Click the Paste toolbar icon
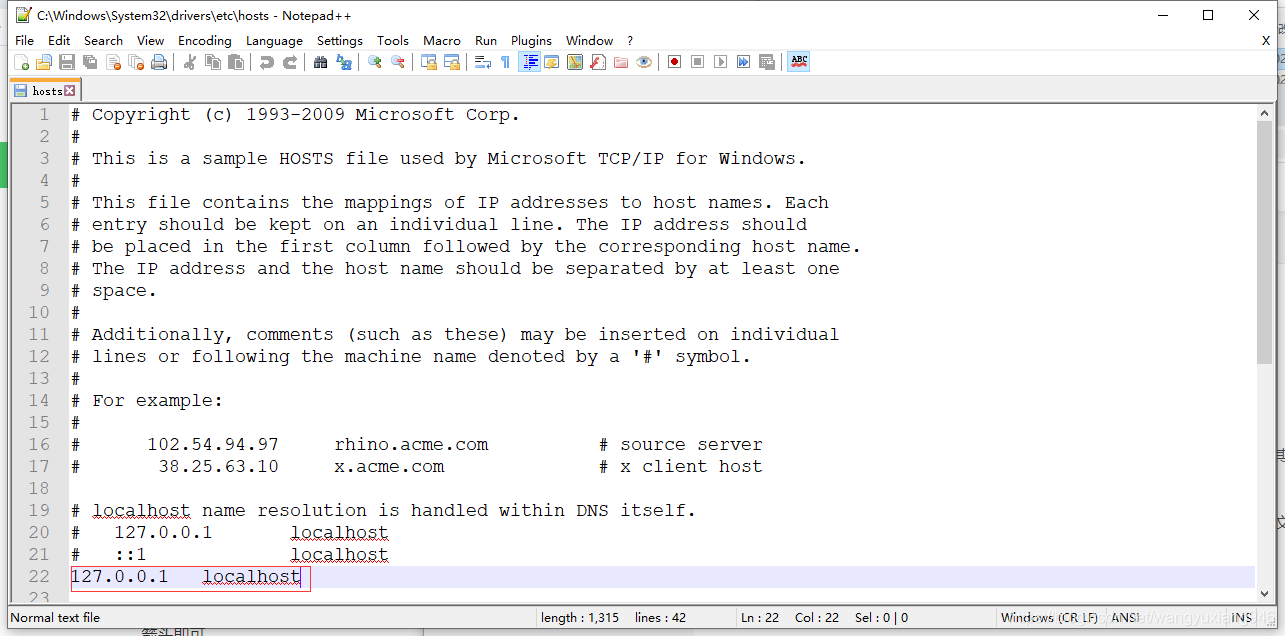Image resolution: width=1285 pixels, height=636 pixels. pyautogui.click(x=236, y=62)
